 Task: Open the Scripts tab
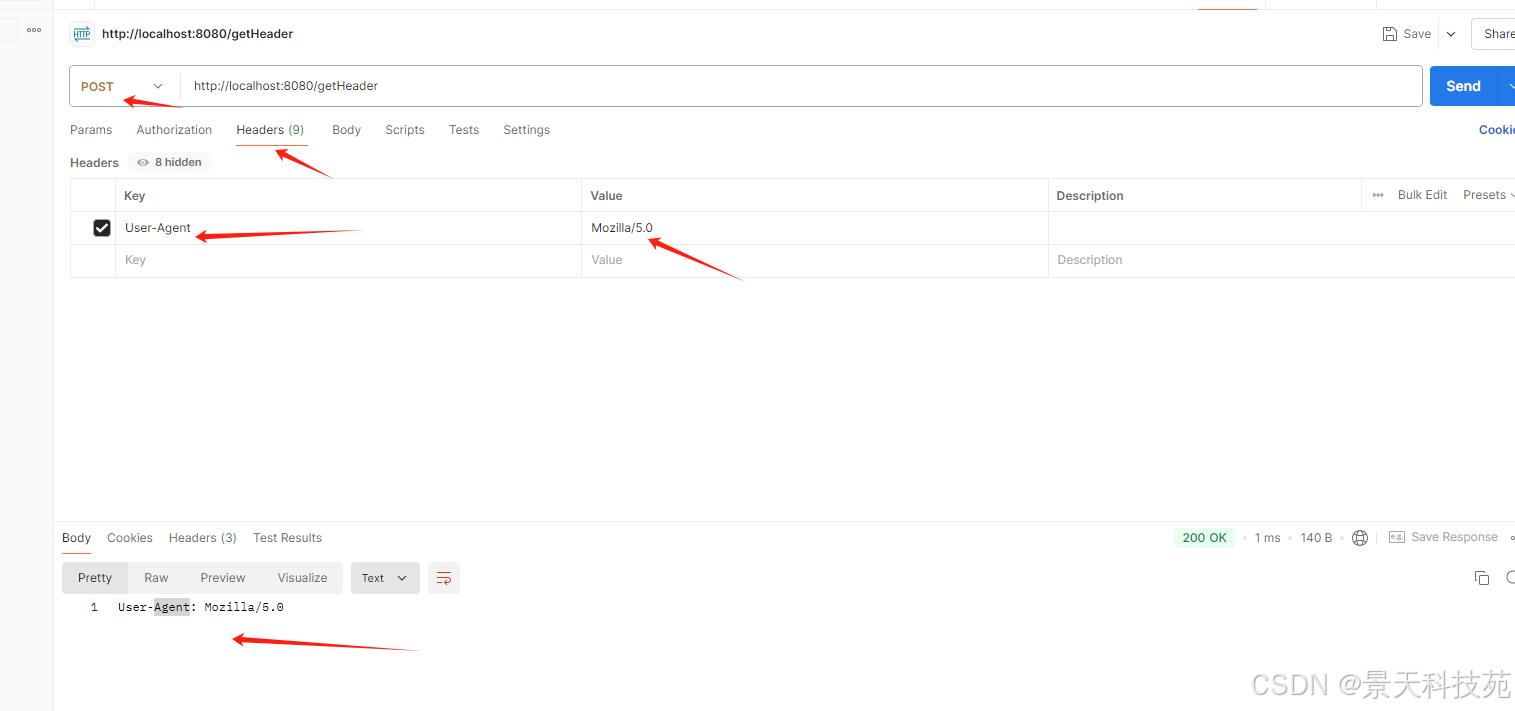click(x=405, y=130)
